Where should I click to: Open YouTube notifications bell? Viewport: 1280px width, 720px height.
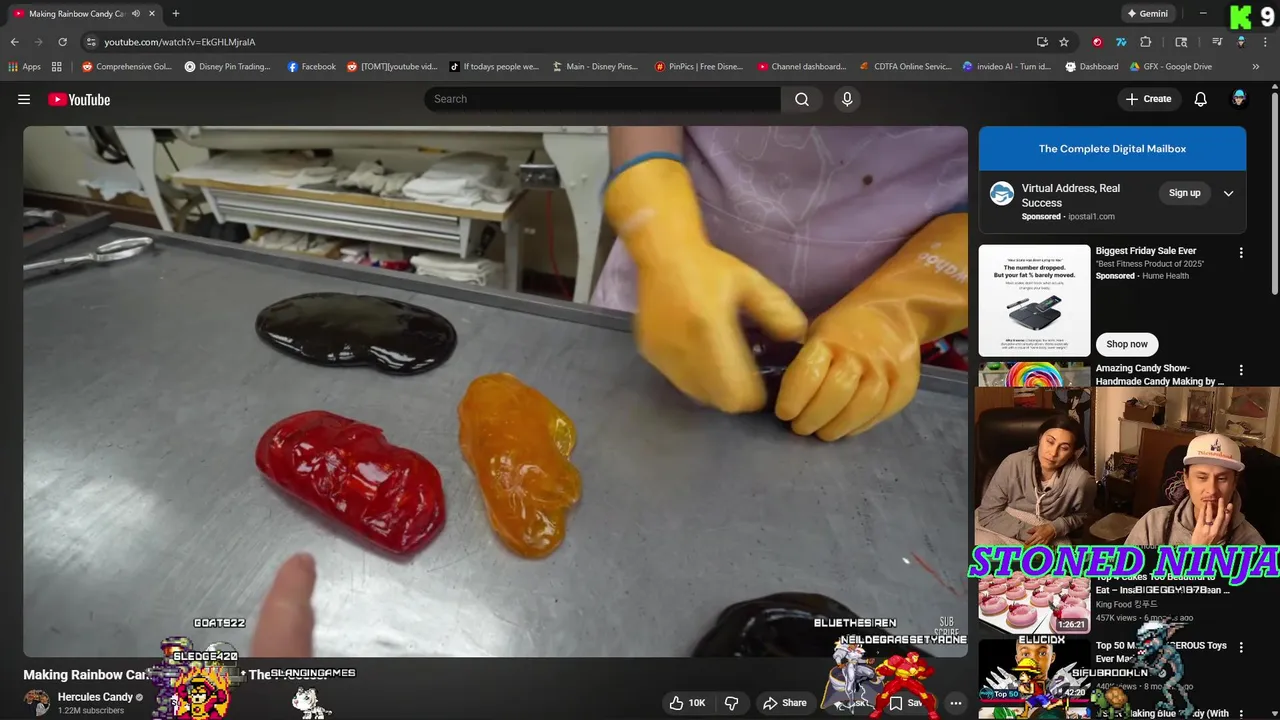click(x=1201, y=99)
